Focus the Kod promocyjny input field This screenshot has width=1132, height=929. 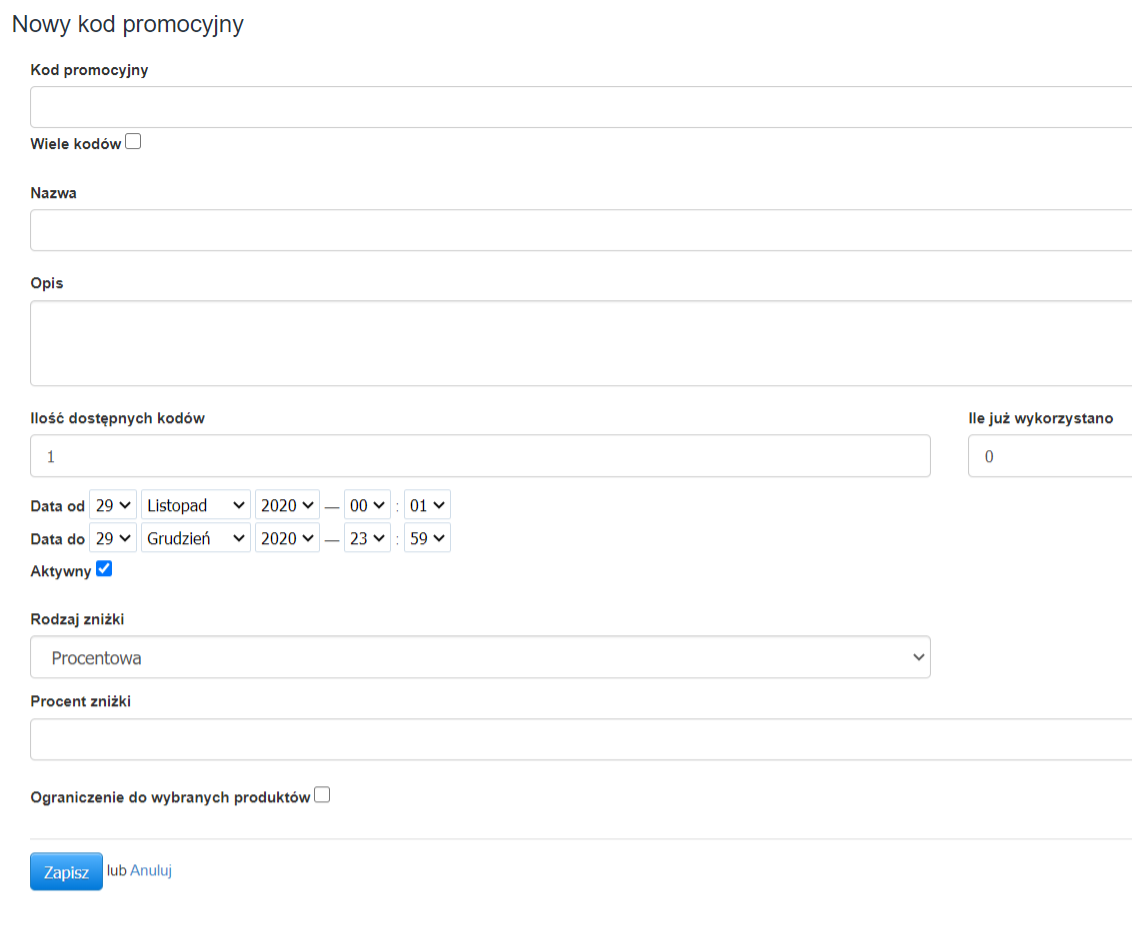pyautogui.click(x=580, y=107)
